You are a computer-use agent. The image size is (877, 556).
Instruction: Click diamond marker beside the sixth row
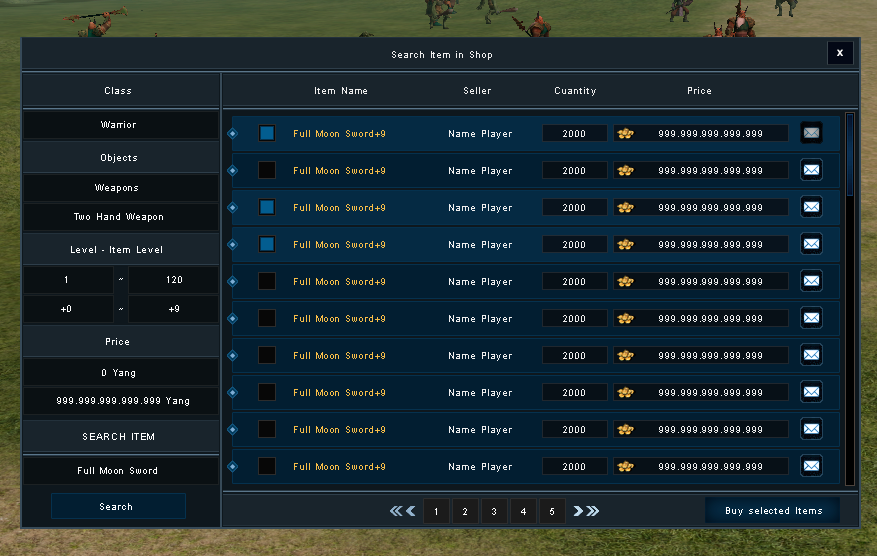pos(233,318)
